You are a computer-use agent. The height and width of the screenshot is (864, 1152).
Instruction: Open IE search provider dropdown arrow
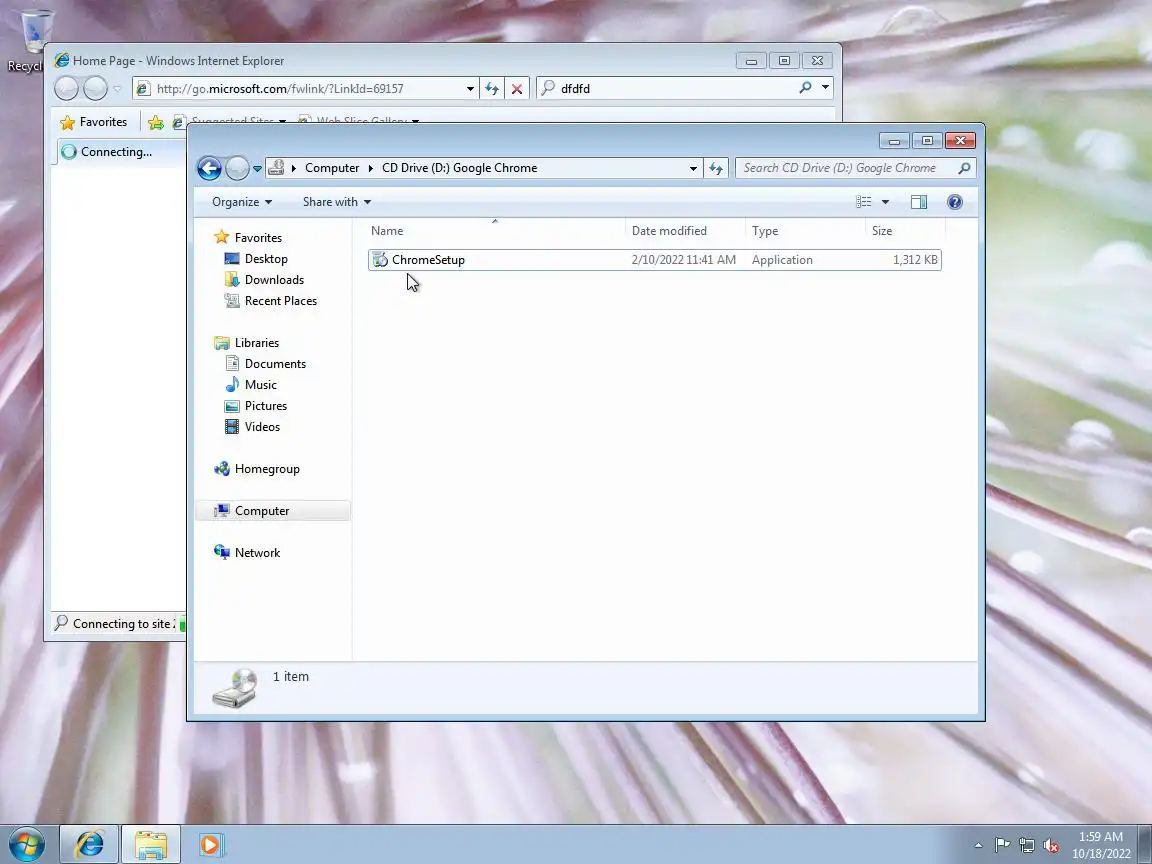tap(825, 88)
